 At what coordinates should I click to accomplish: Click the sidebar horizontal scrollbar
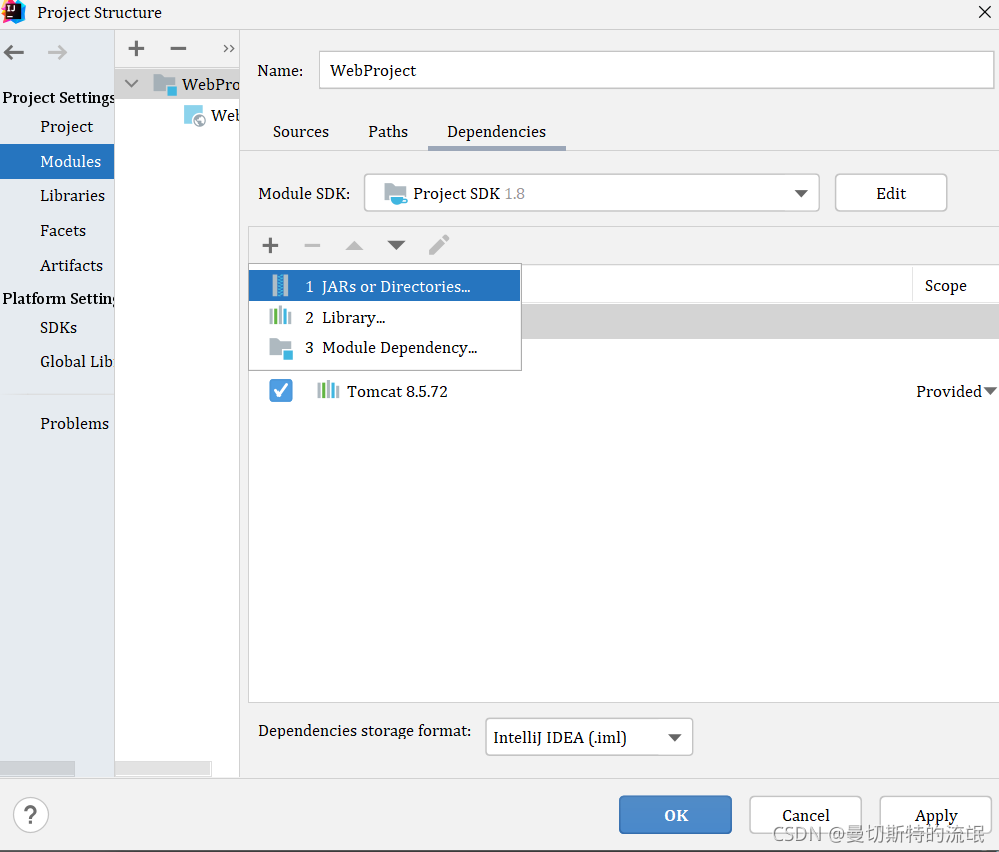tap(38, 769)
